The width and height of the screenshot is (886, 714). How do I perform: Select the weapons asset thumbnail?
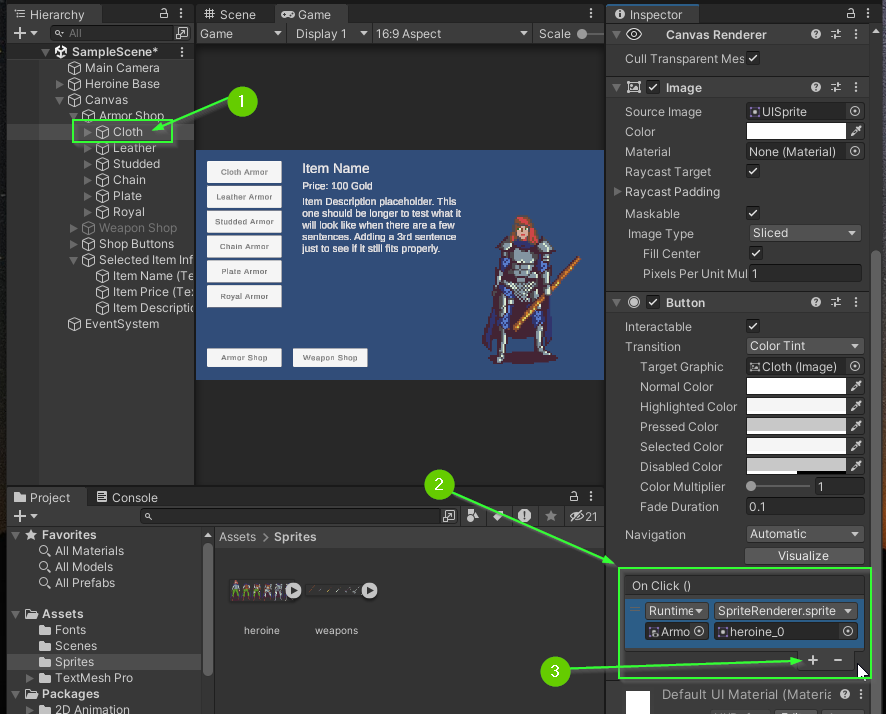pos(336,590)
